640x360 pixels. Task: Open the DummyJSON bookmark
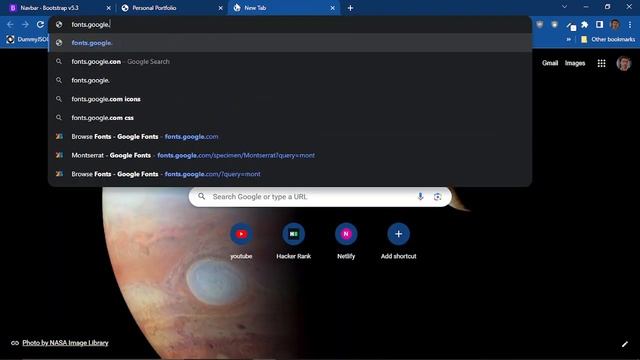click(27, 39)
